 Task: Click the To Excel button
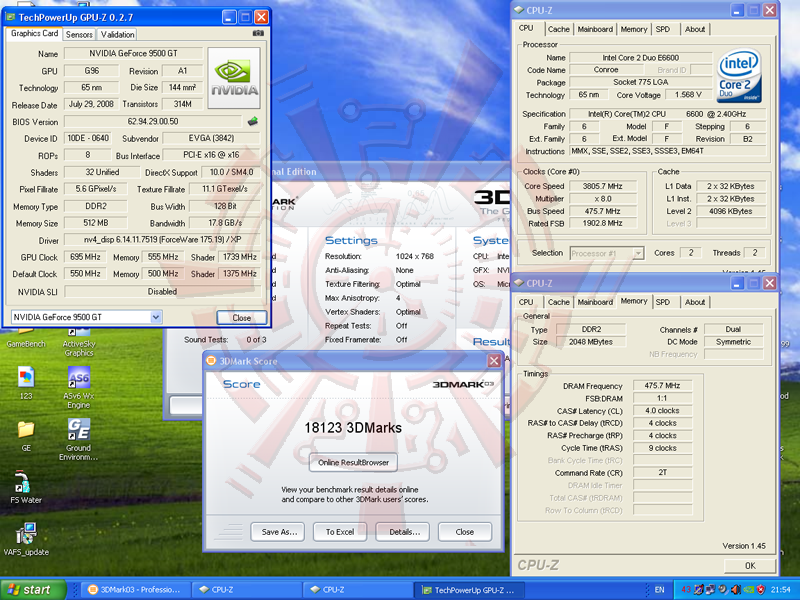(340, 532)
